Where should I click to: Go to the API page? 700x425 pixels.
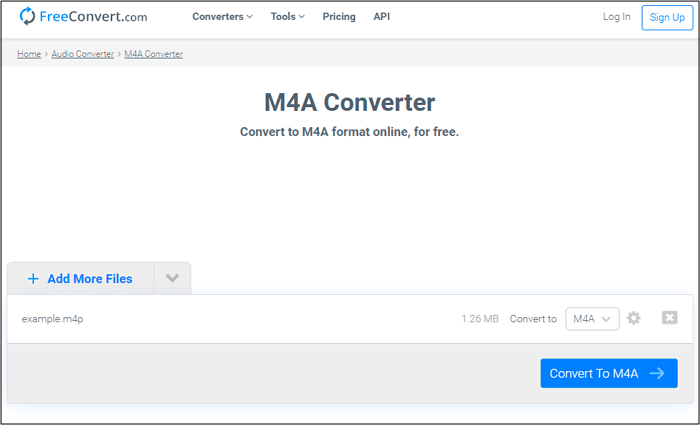click(381, 17)
